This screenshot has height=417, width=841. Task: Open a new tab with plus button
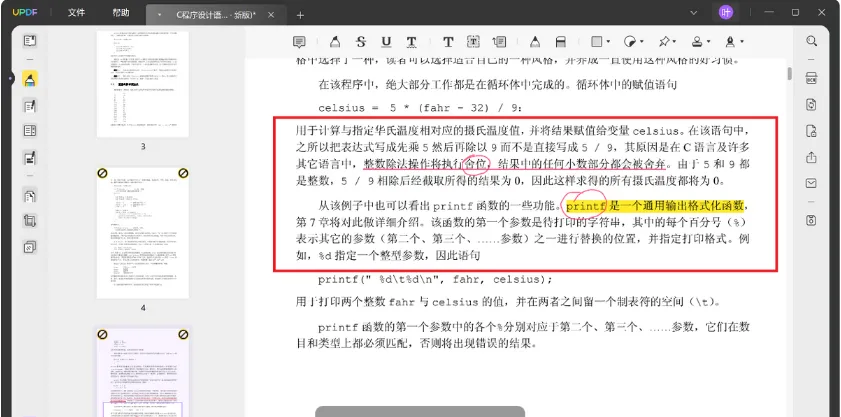point(299,14)
